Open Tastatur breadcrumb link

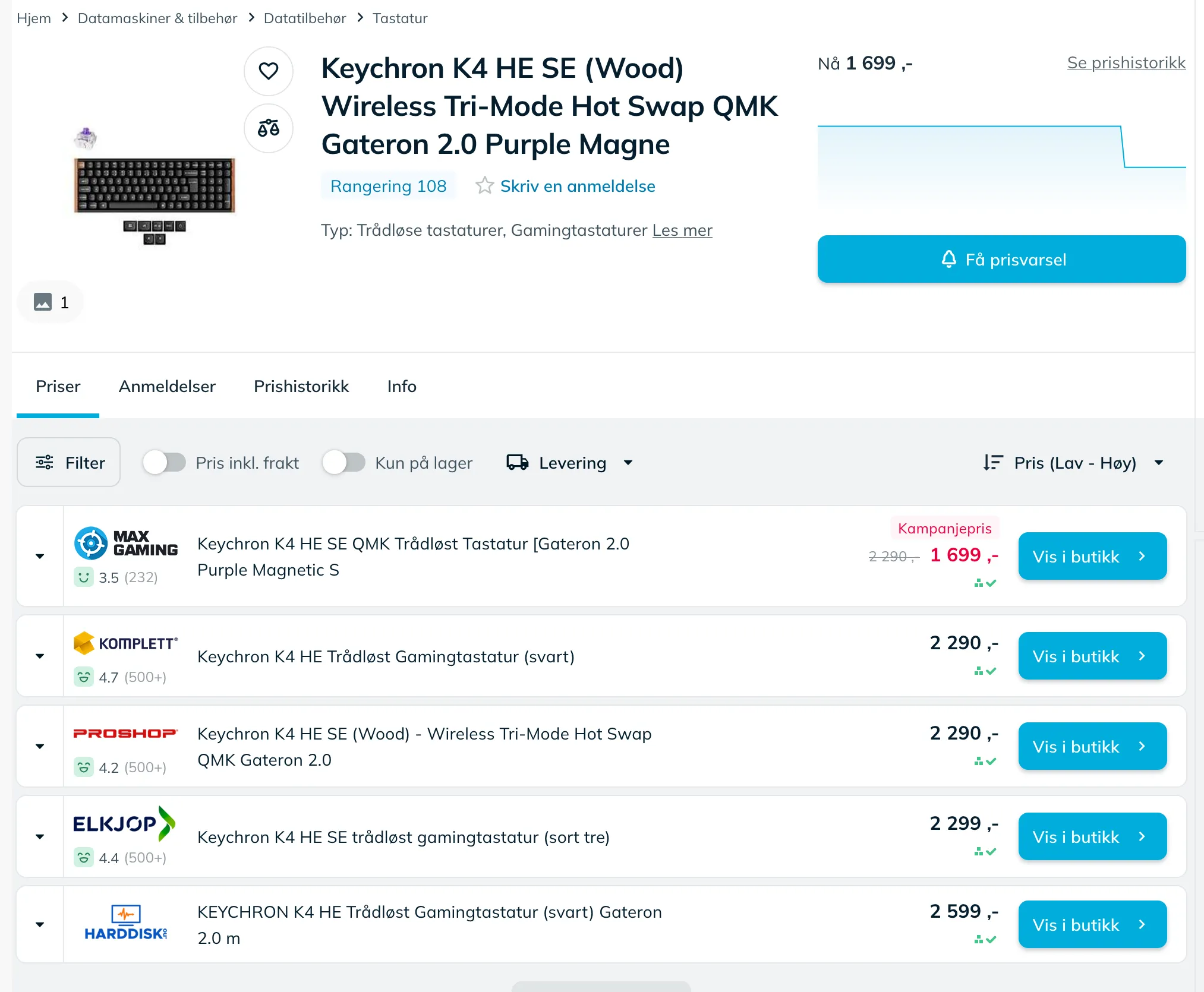pos(400,18)
